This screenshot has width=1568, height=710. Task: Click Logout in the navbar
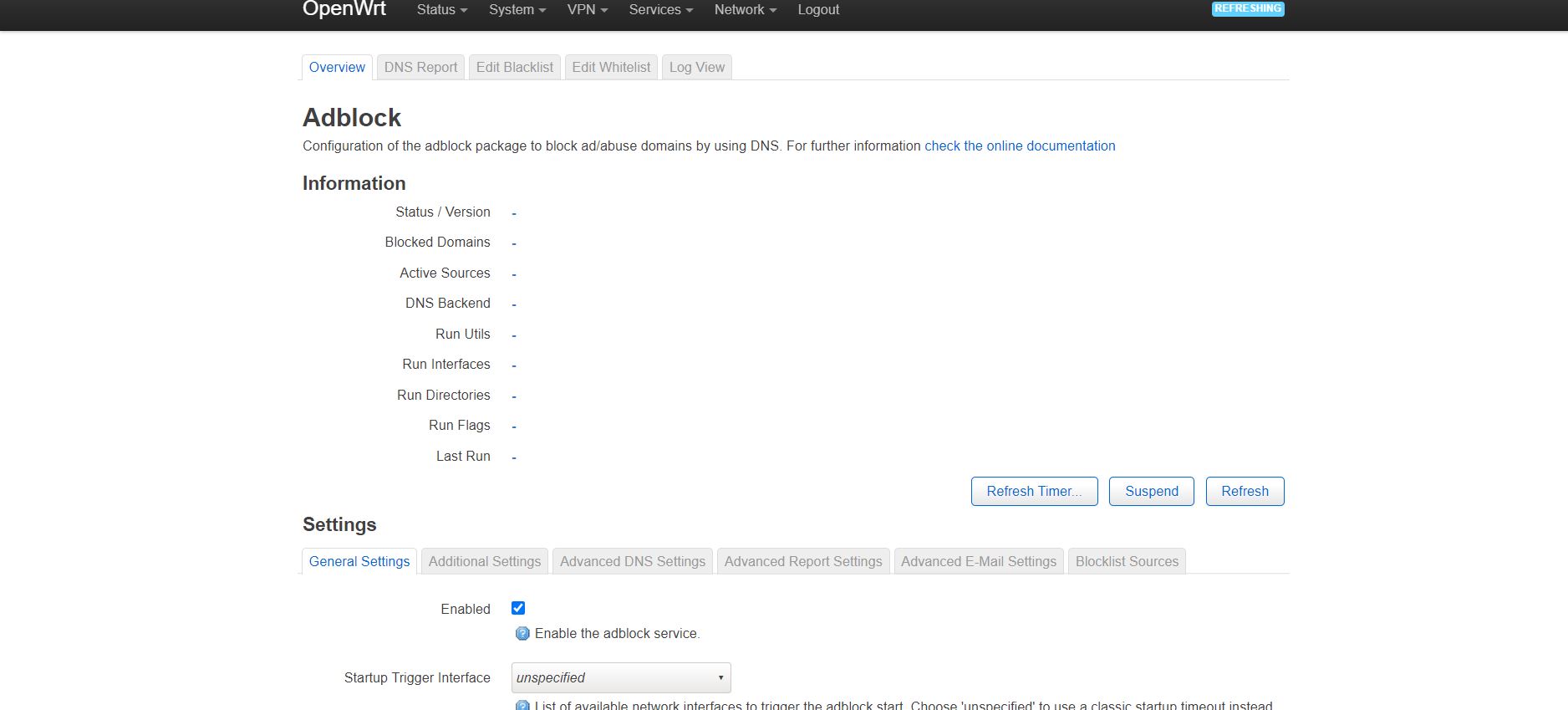tap(818, 10)
